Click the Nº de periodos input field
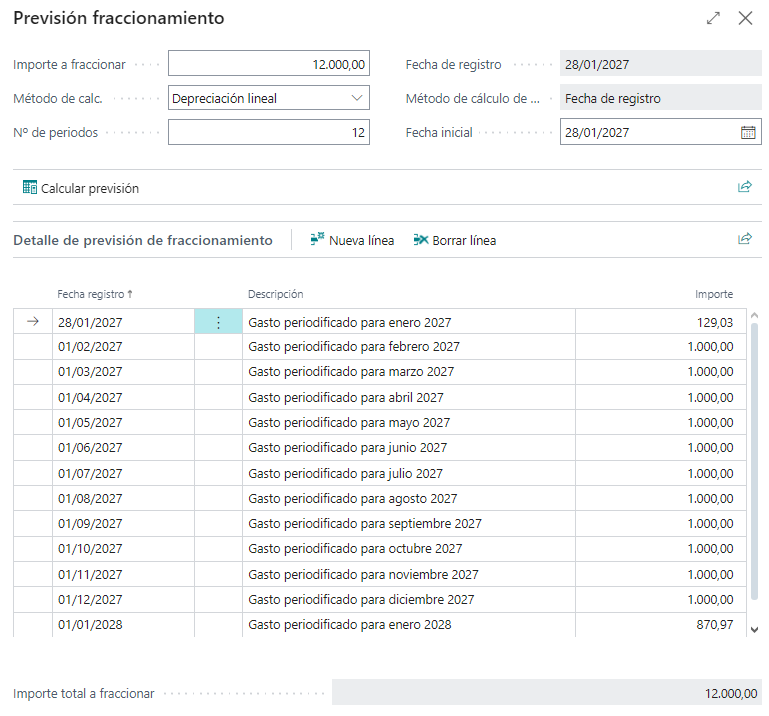The image size is (769, 716). coord(268,132)
